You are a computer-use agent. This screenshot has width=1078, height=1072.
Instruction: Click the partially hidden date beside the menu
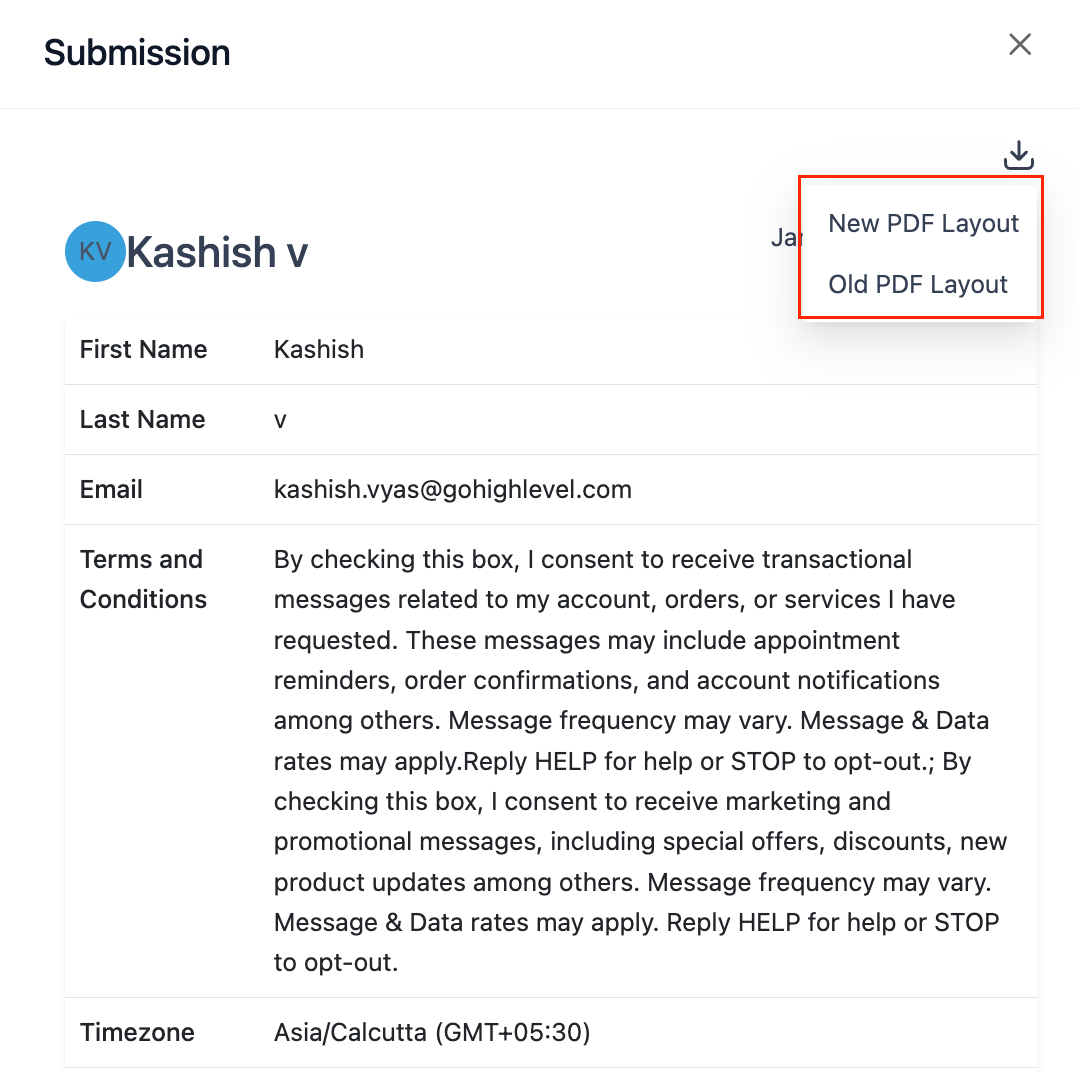(x=783, y=238)
